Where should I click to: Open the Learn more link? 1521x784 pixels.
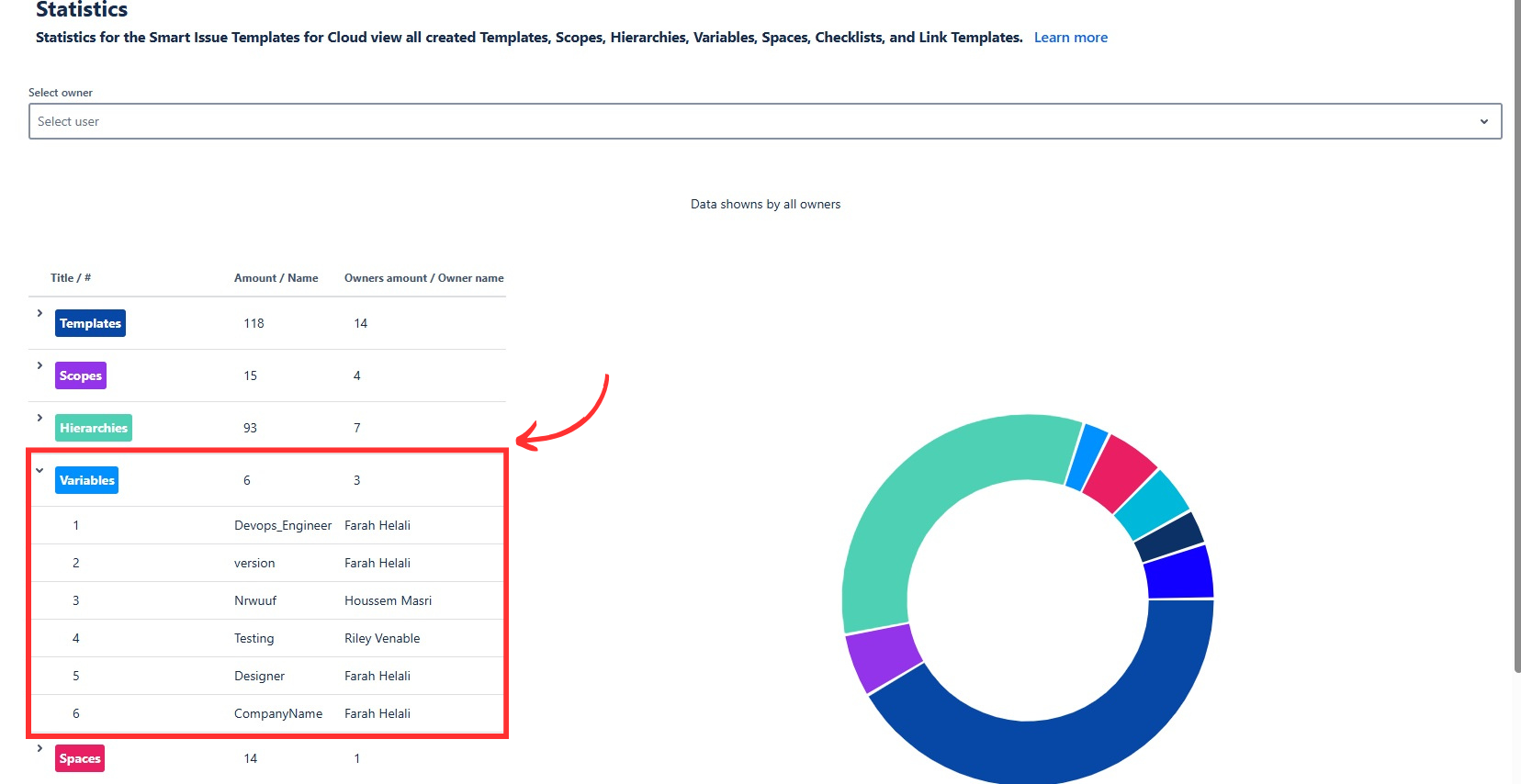[1070, 38]
